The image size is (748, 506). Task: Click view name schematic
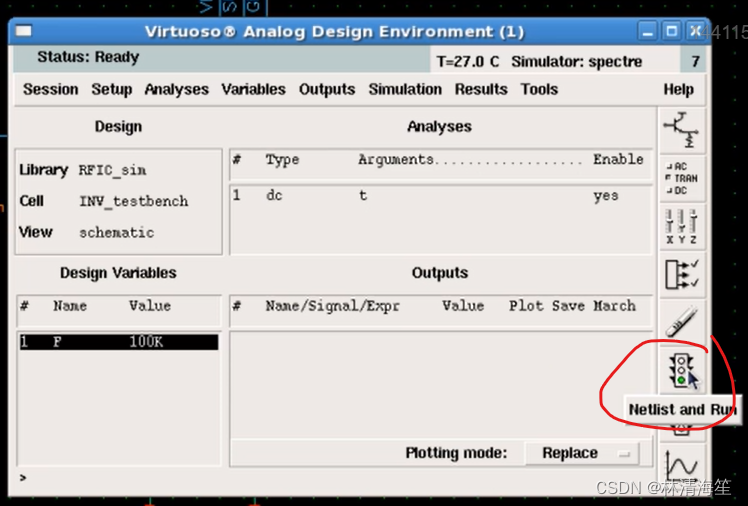coord(116,233)
